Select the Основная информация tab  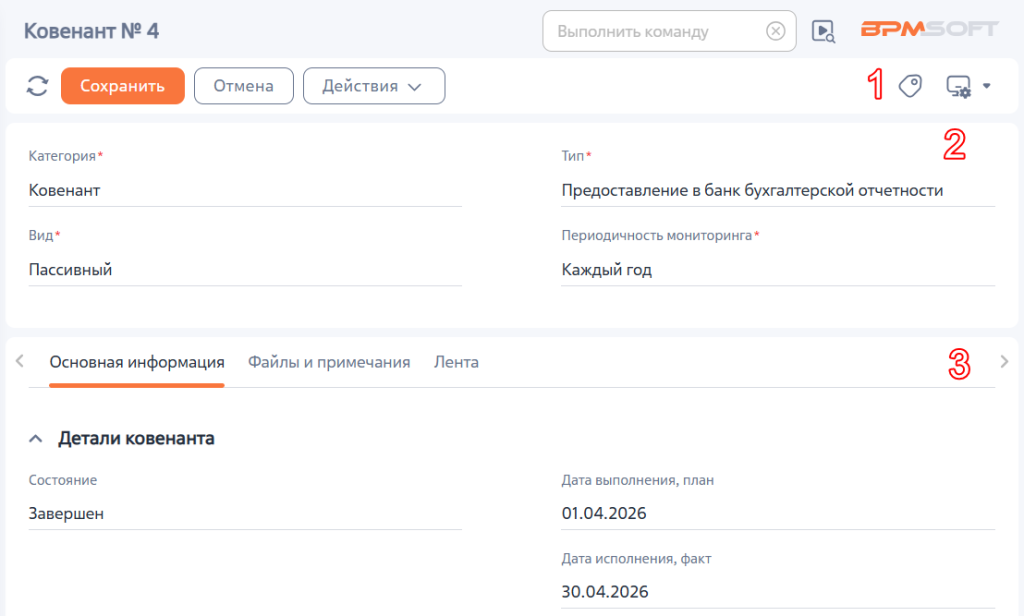click(137, 362)
